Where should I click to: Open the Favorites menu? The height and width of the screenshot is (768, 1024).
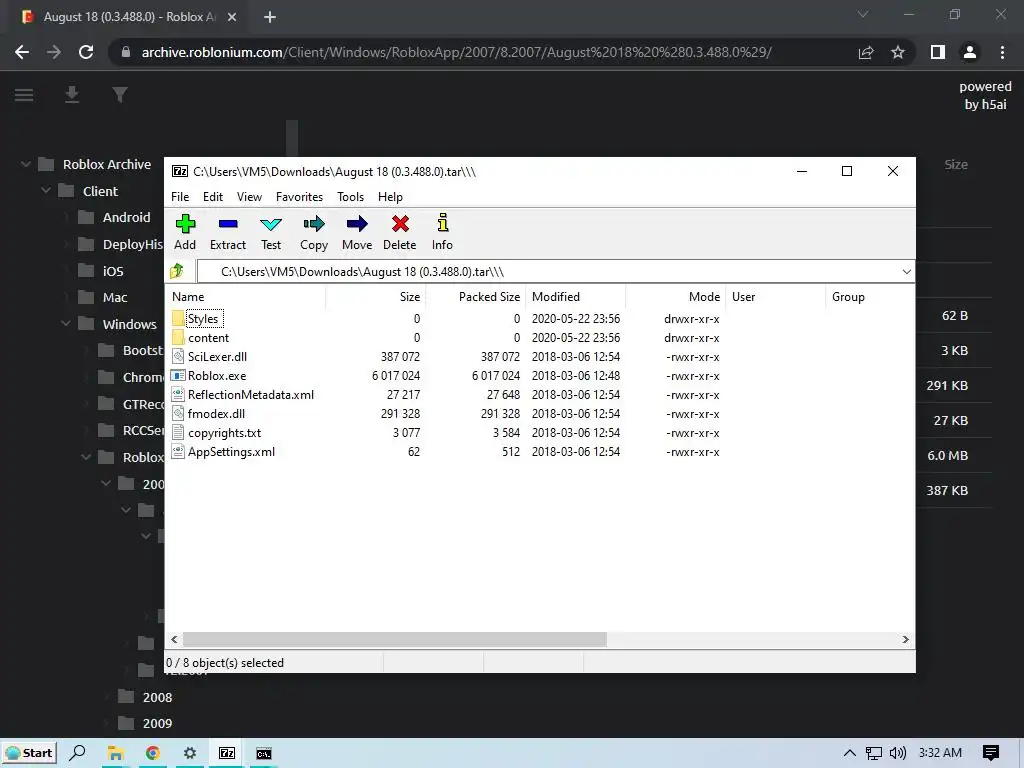pos(299,197)
